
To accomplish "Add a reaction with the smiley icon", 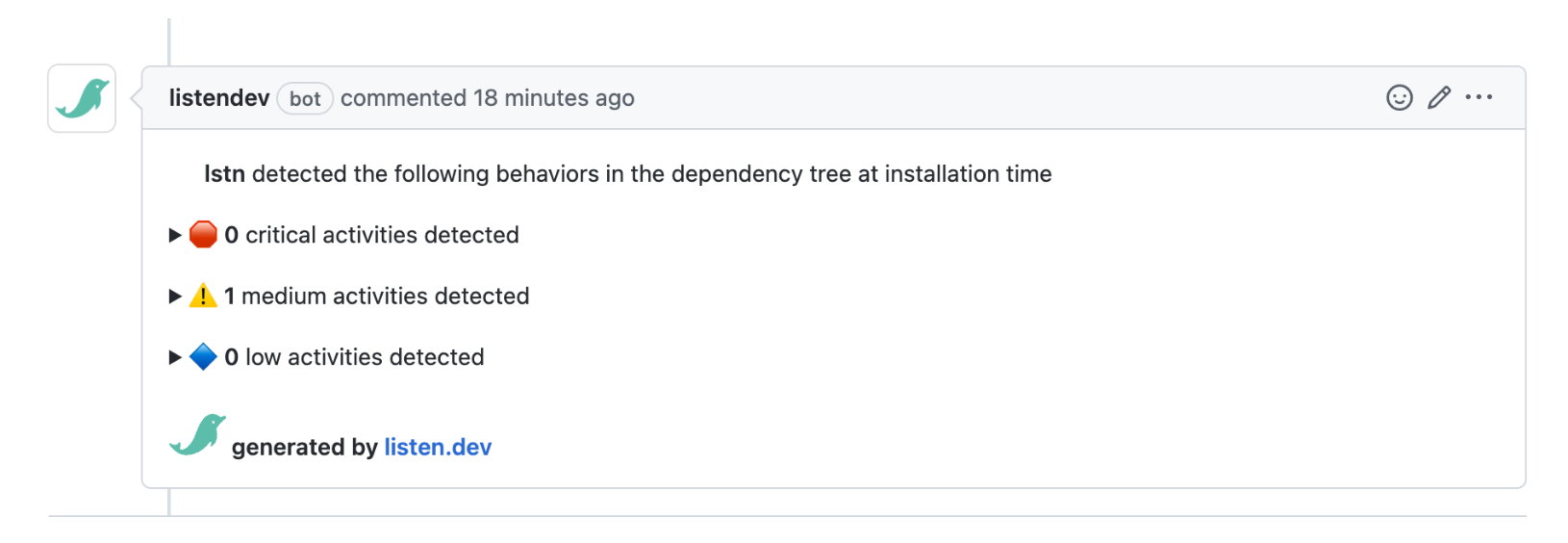I will 1399,97.
